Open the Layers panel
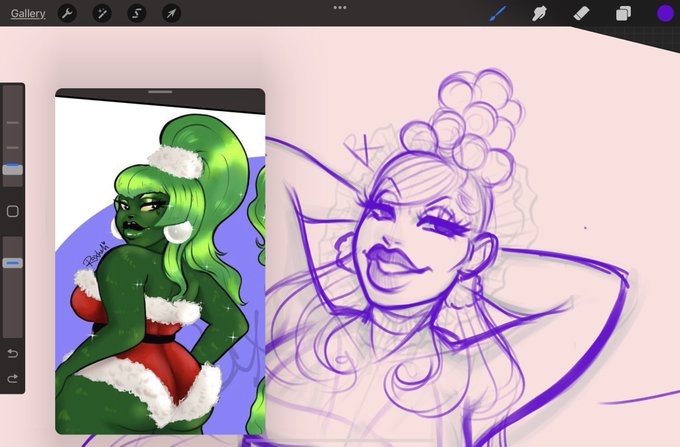Screen dimensions: 680x447 point(623,13)
